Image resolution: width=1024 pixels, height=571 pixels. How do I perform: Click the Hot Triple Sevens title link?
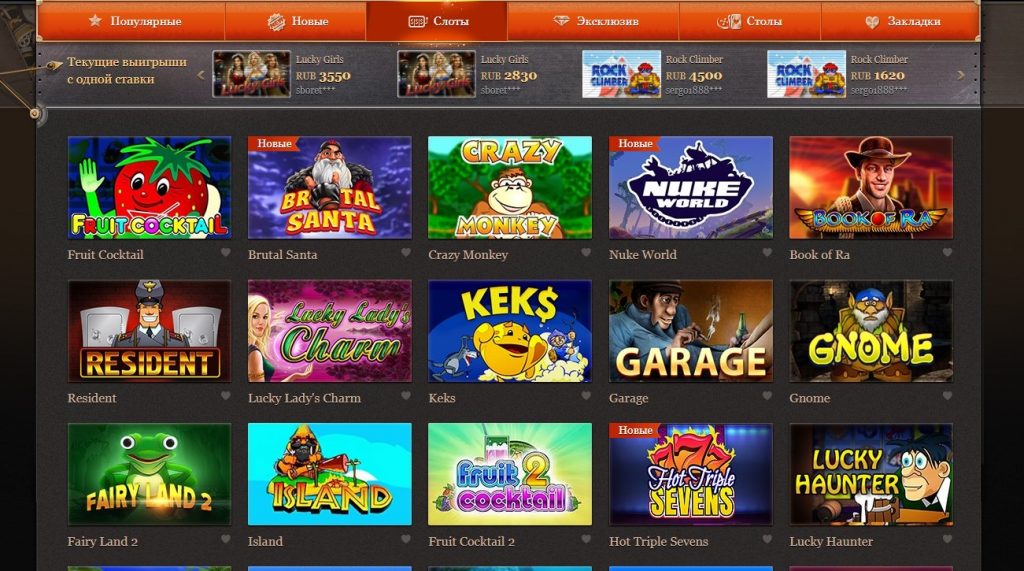click(x=658, y=542)
